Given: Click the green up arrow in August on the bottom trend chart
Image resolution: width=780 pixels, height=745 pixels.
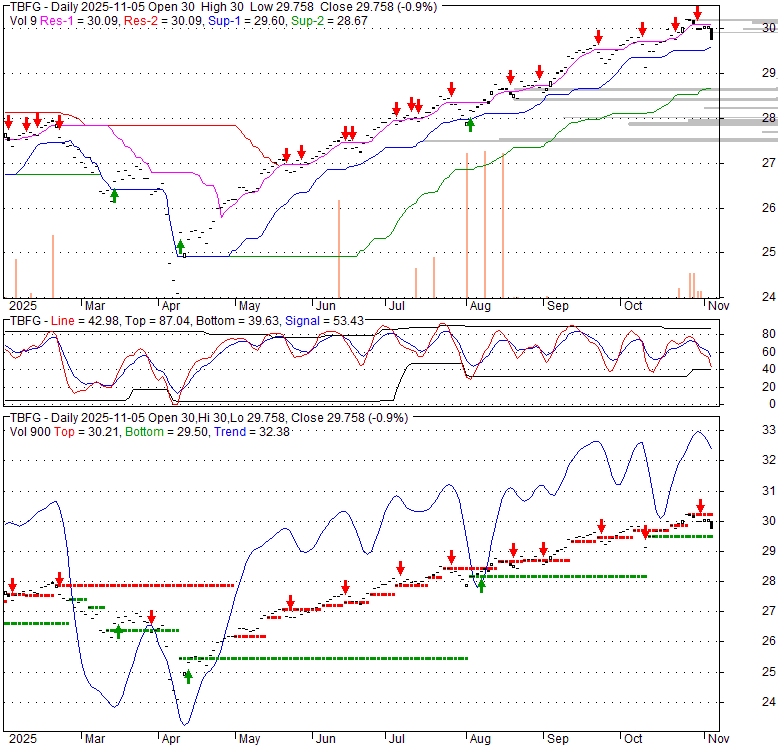Looking at the screenshot, I should [x=481, y=584].
